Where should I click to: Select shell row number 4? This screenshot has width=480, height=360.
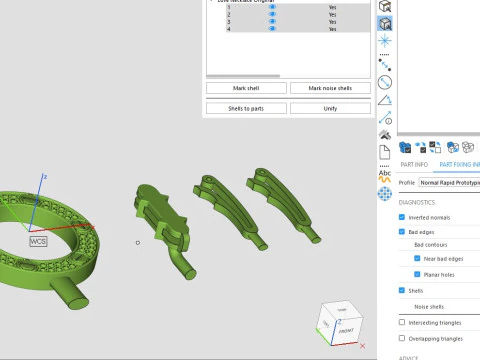[298, 29]
